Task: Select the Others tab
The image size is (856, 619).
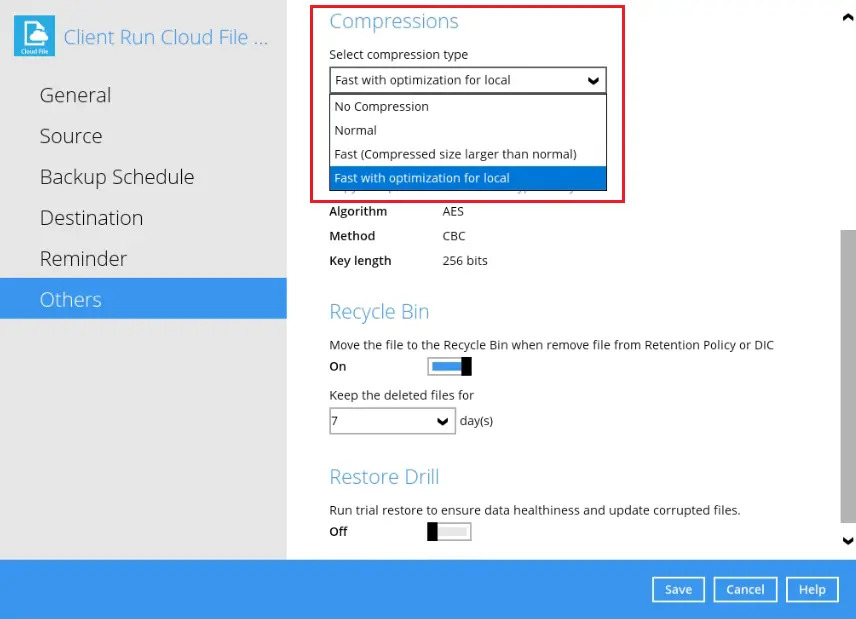Action: (71, 300)
